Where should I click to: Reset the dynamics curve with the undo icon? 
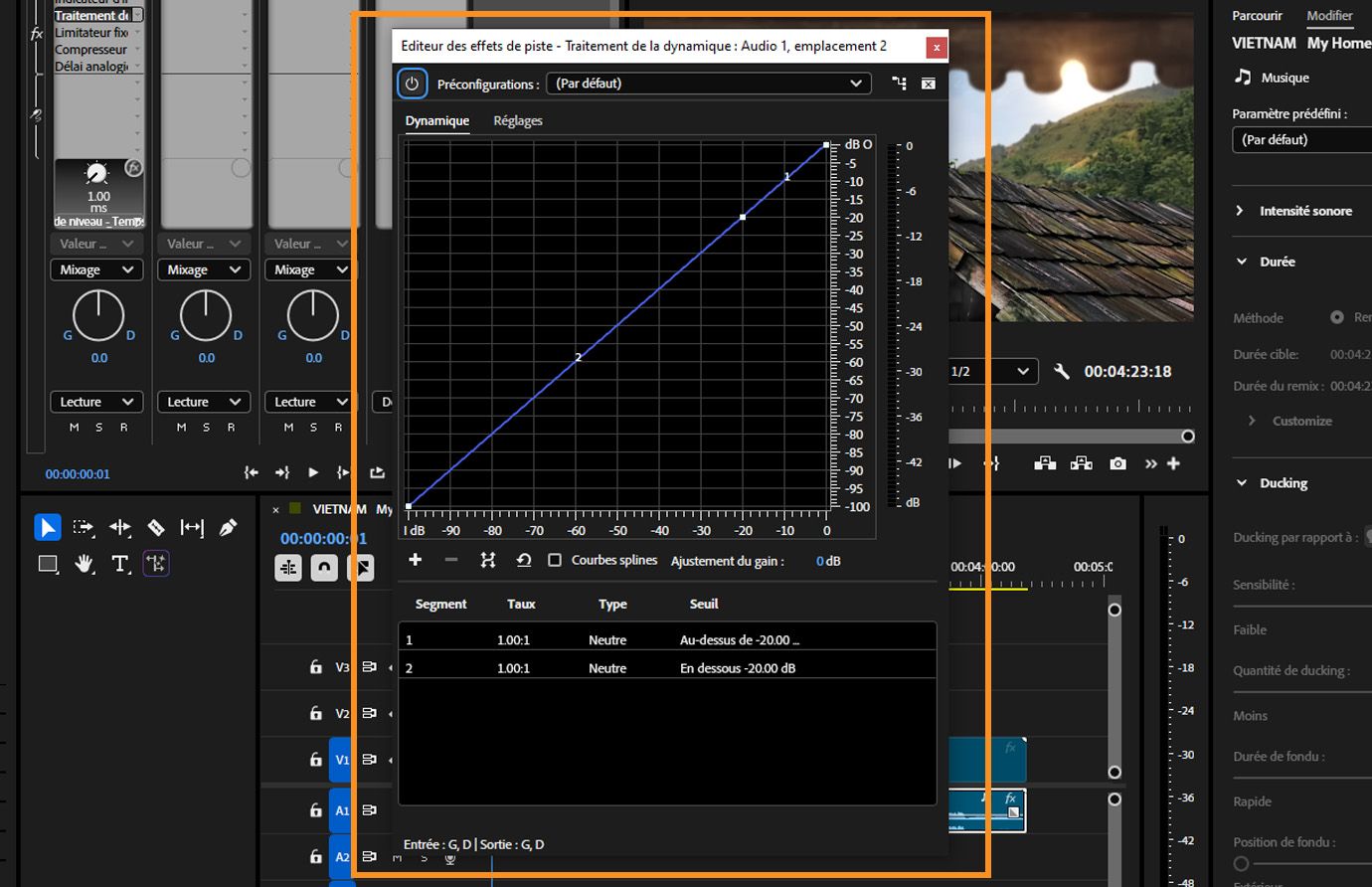click(x=524, y=560)
